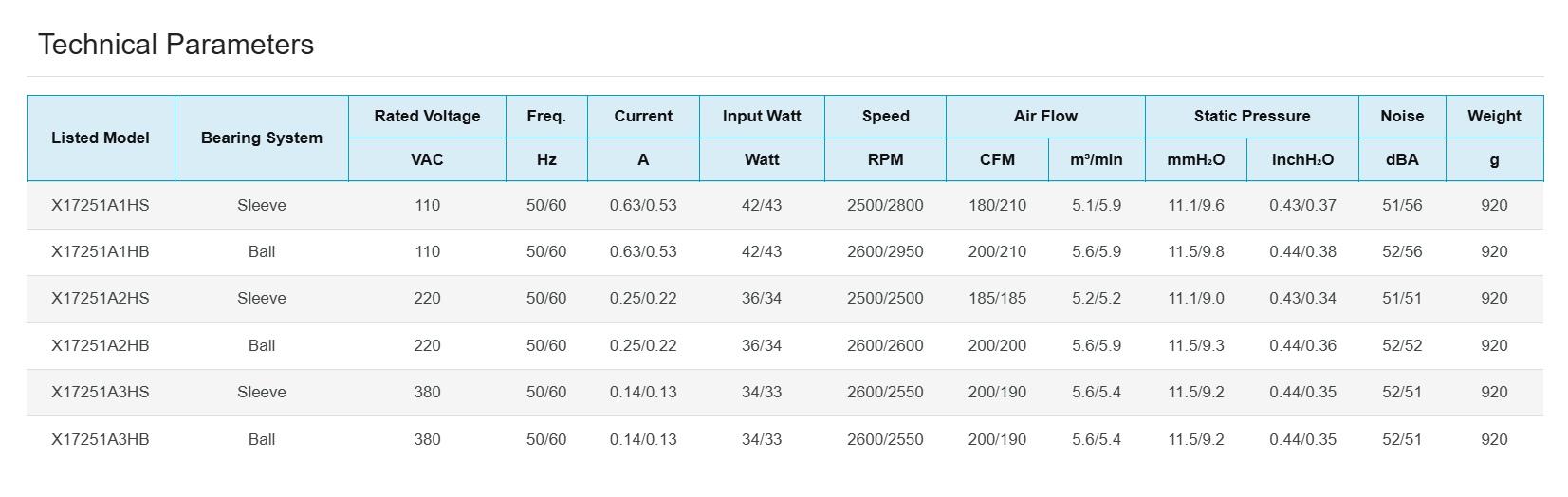Select the X17251A2HS model entry
The height and width of the screenshot is (497, 1568).
point(101,298)
